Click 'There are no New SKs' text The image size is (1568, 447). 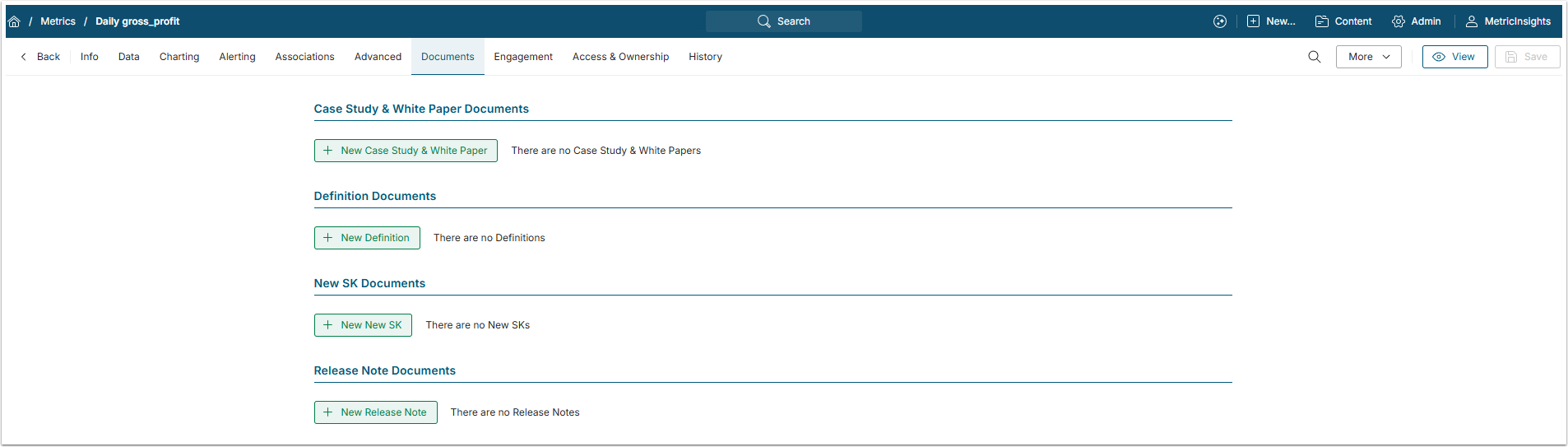tap(478, 325)
